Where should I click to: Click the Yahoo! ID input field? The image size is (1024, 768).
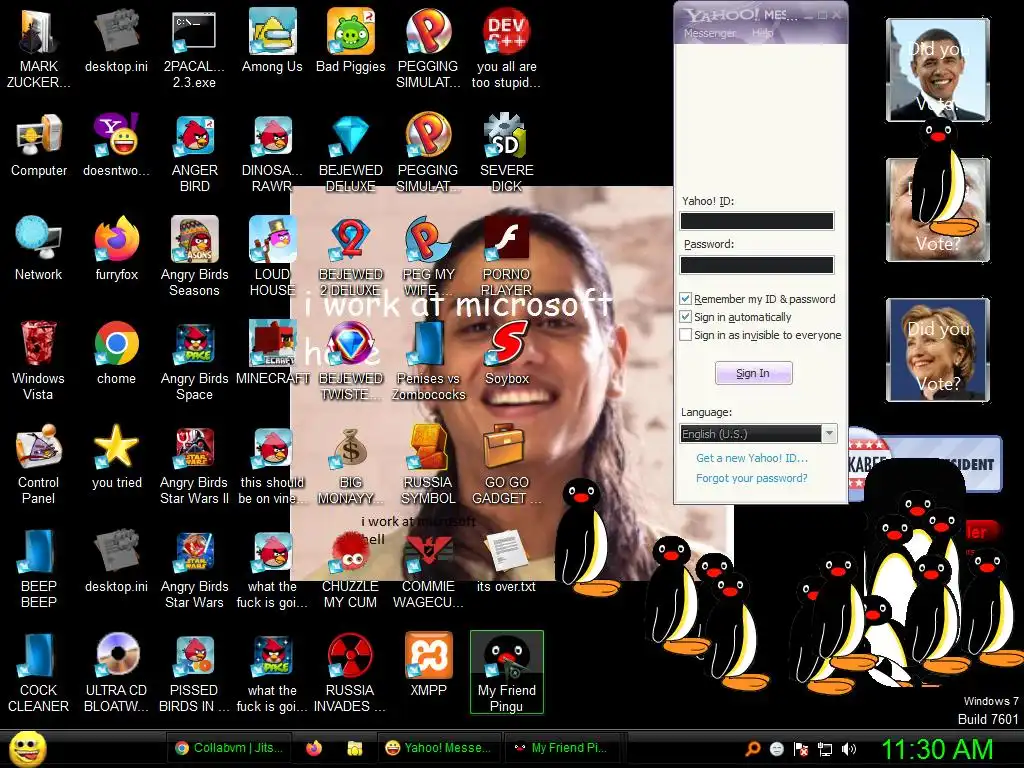tap(757, 221)
